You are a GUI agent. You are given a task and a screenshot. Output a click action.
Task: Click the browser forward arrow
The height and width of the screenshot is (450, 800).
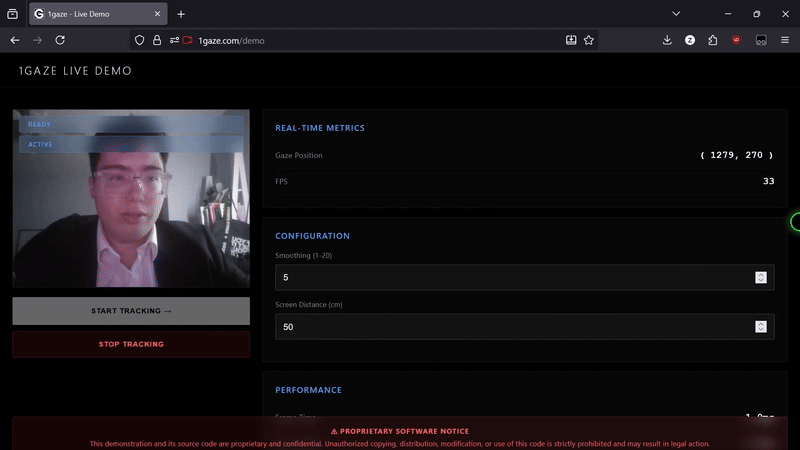37,40
